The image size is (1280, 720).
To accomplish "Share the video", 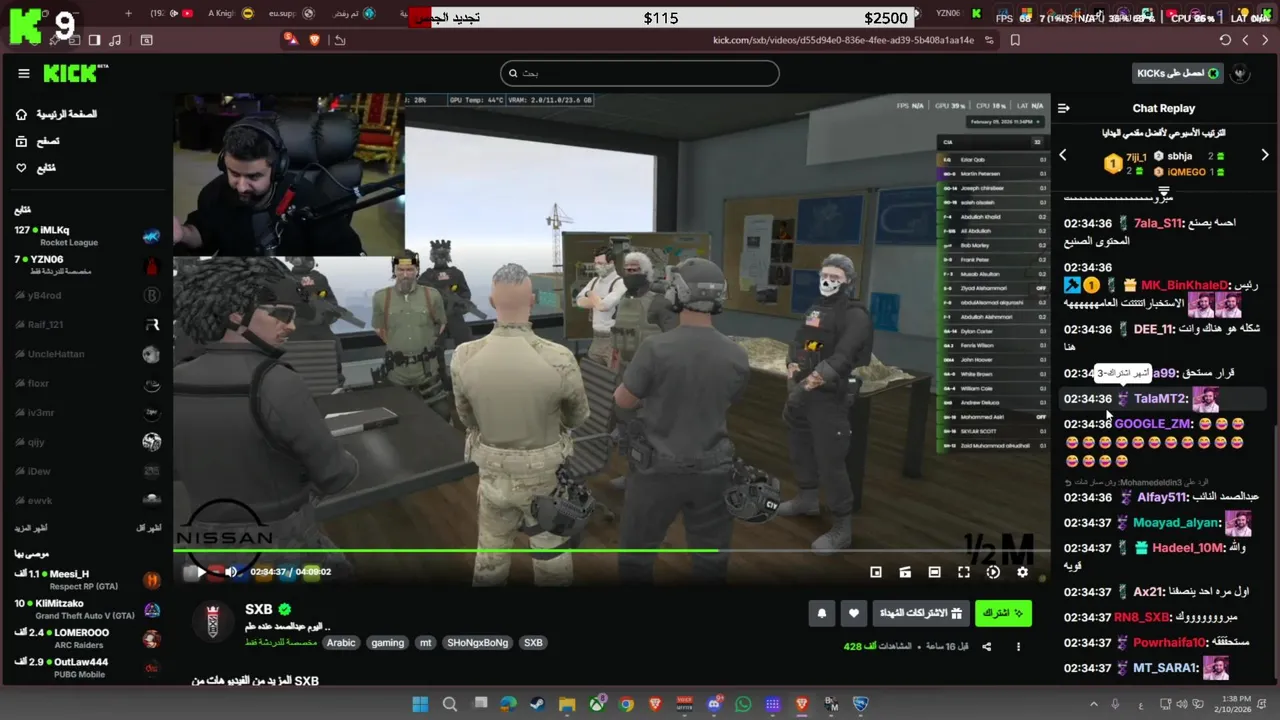I will pos(987,646).
